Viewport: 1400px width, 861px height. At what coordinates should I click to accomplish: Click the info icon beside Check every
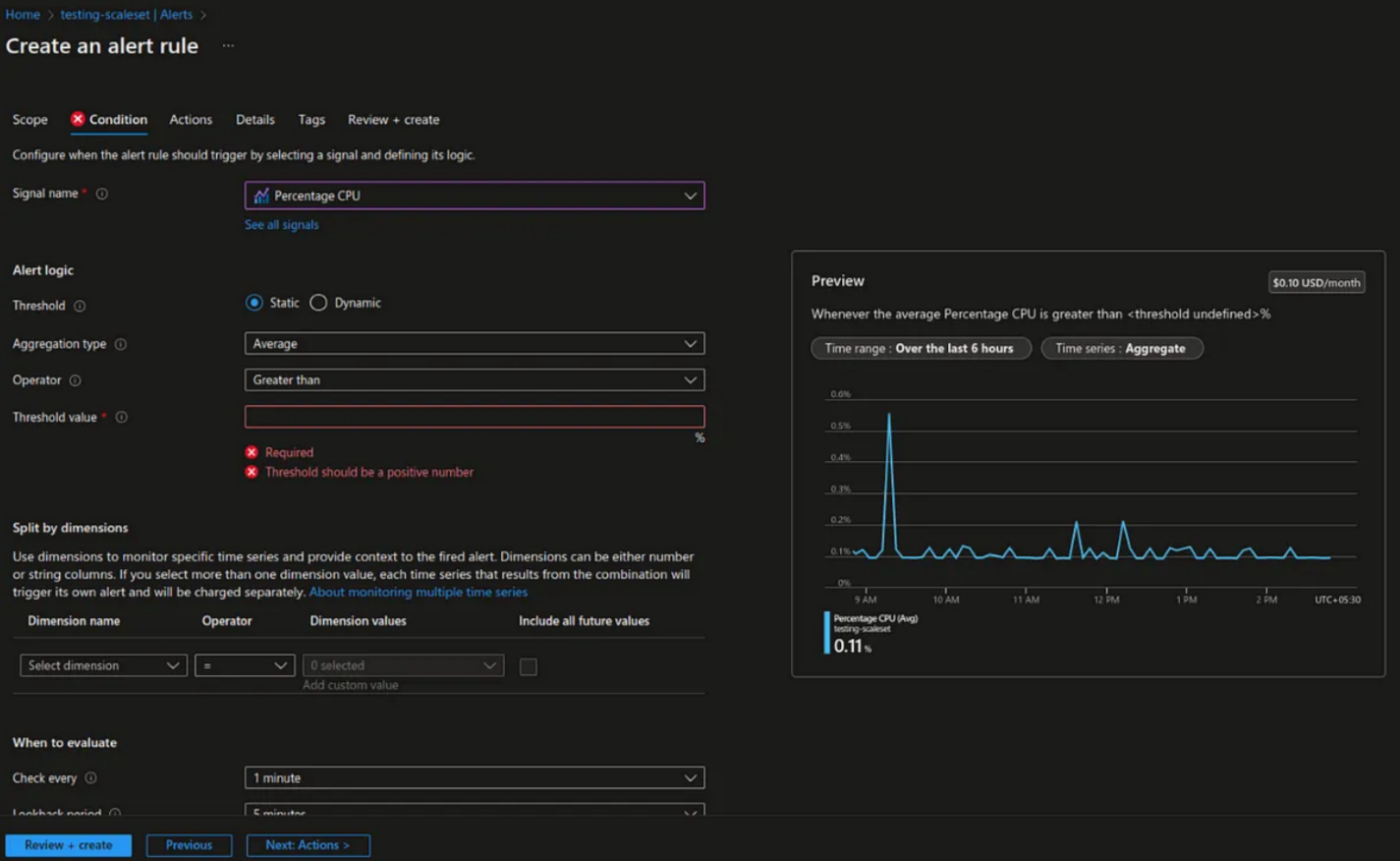tap(91, 777)
